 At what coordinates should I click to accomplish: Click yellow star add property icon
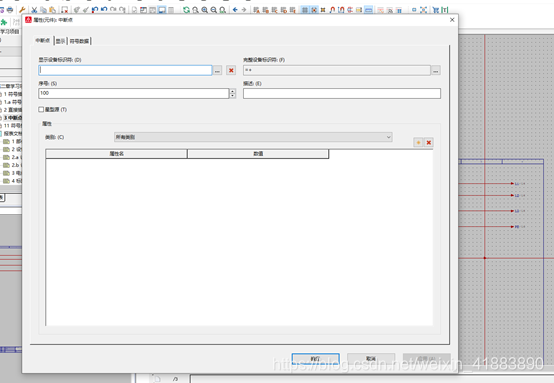pyautogui.click(x=418, y=142)
